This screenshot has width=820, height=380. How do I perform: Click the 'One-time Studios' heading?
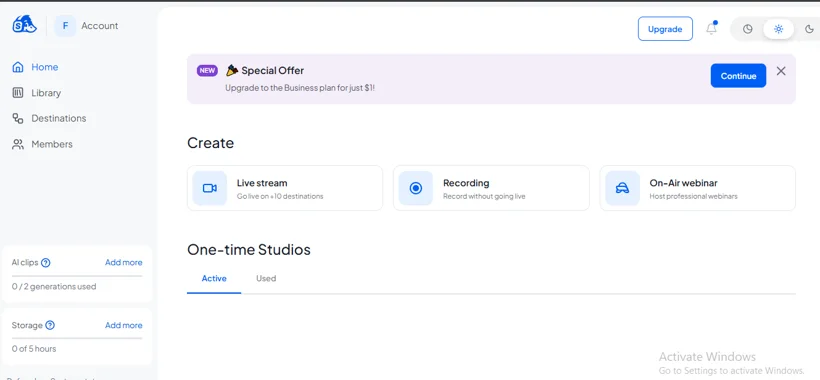pos(249,249)
